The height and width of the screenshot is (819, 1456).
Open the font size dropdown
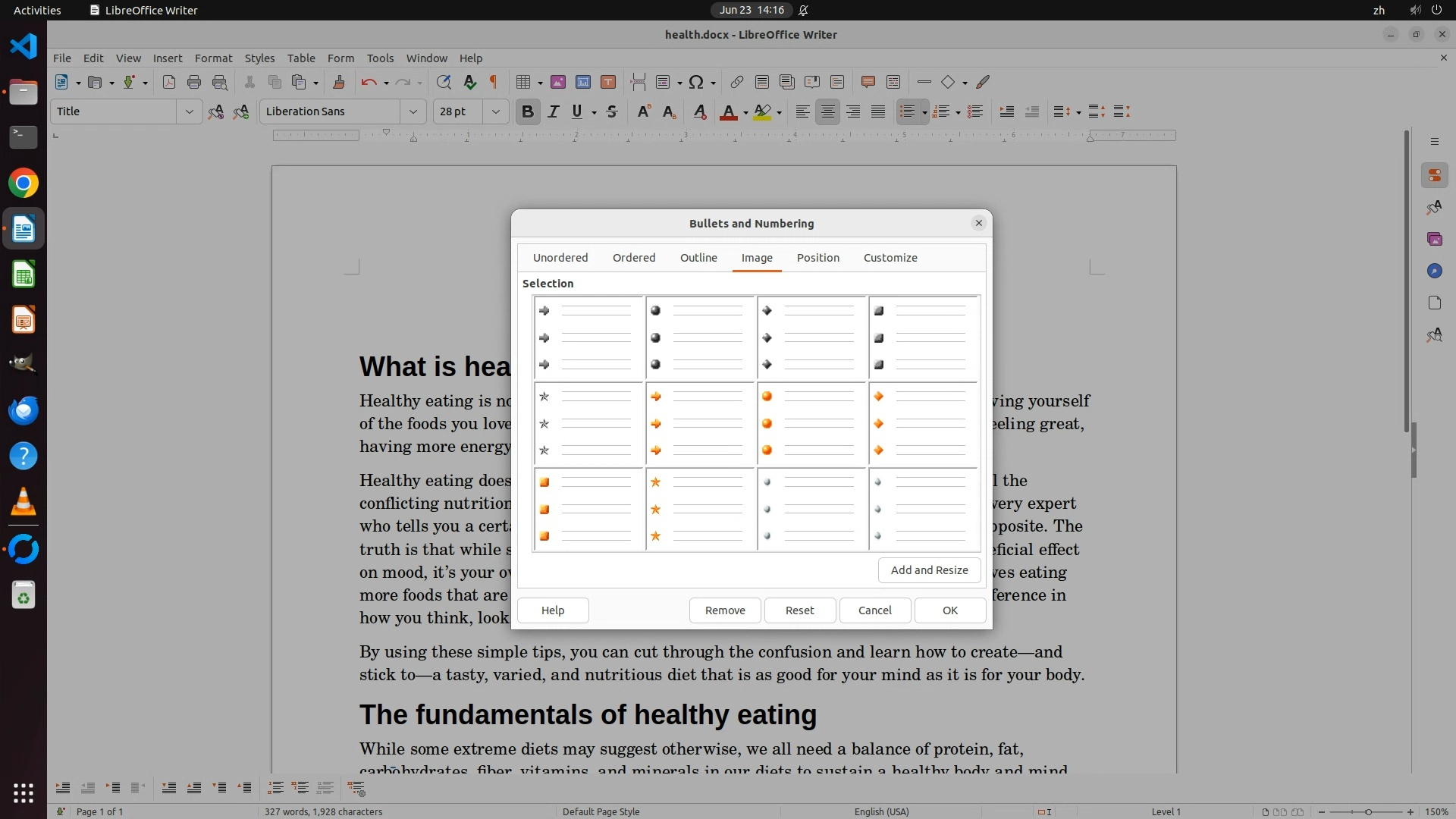pos(495,112)
